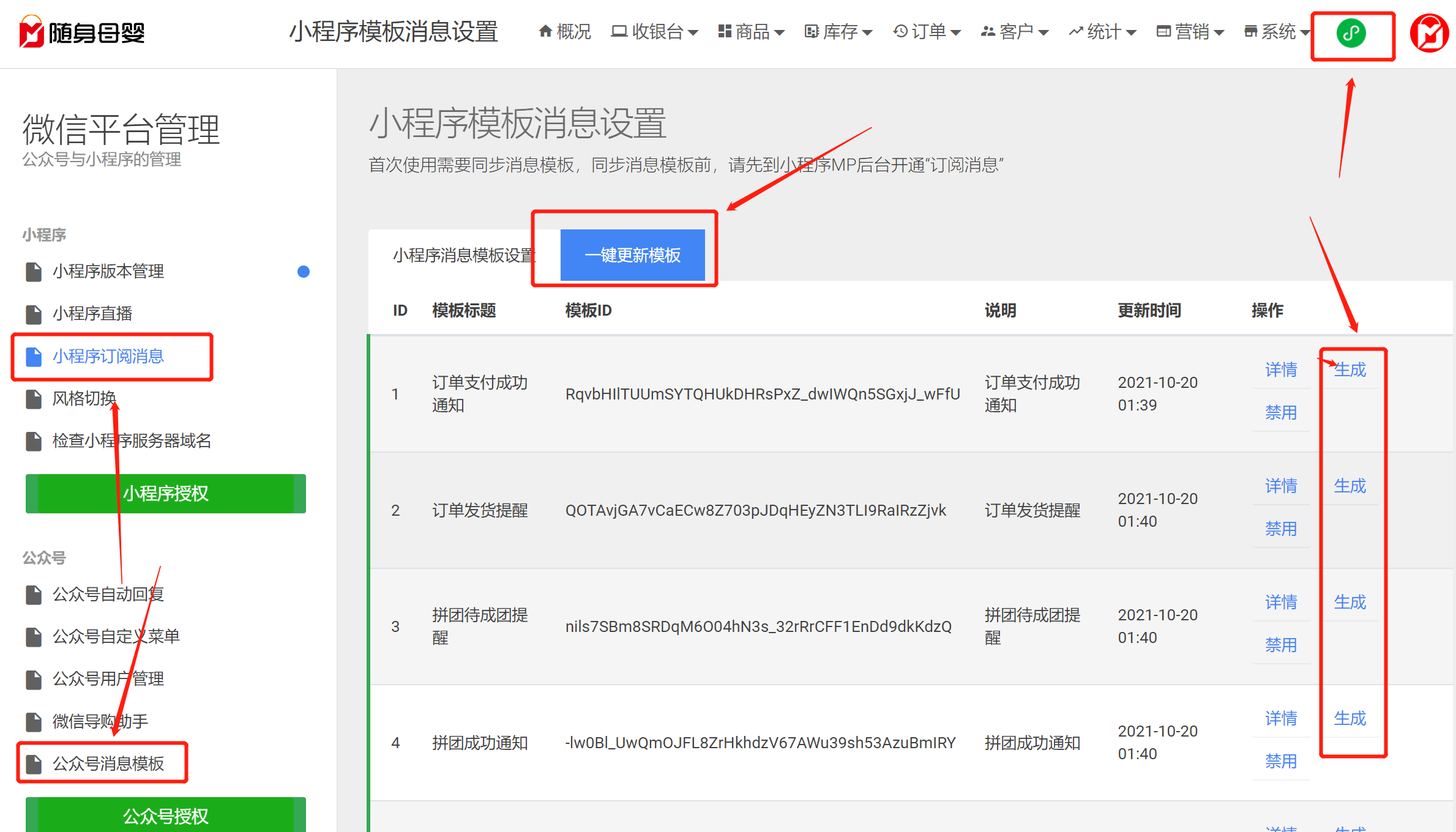
Task: Click 禁用 for 订单发货提醒 row
Action: coord(1281,529)
